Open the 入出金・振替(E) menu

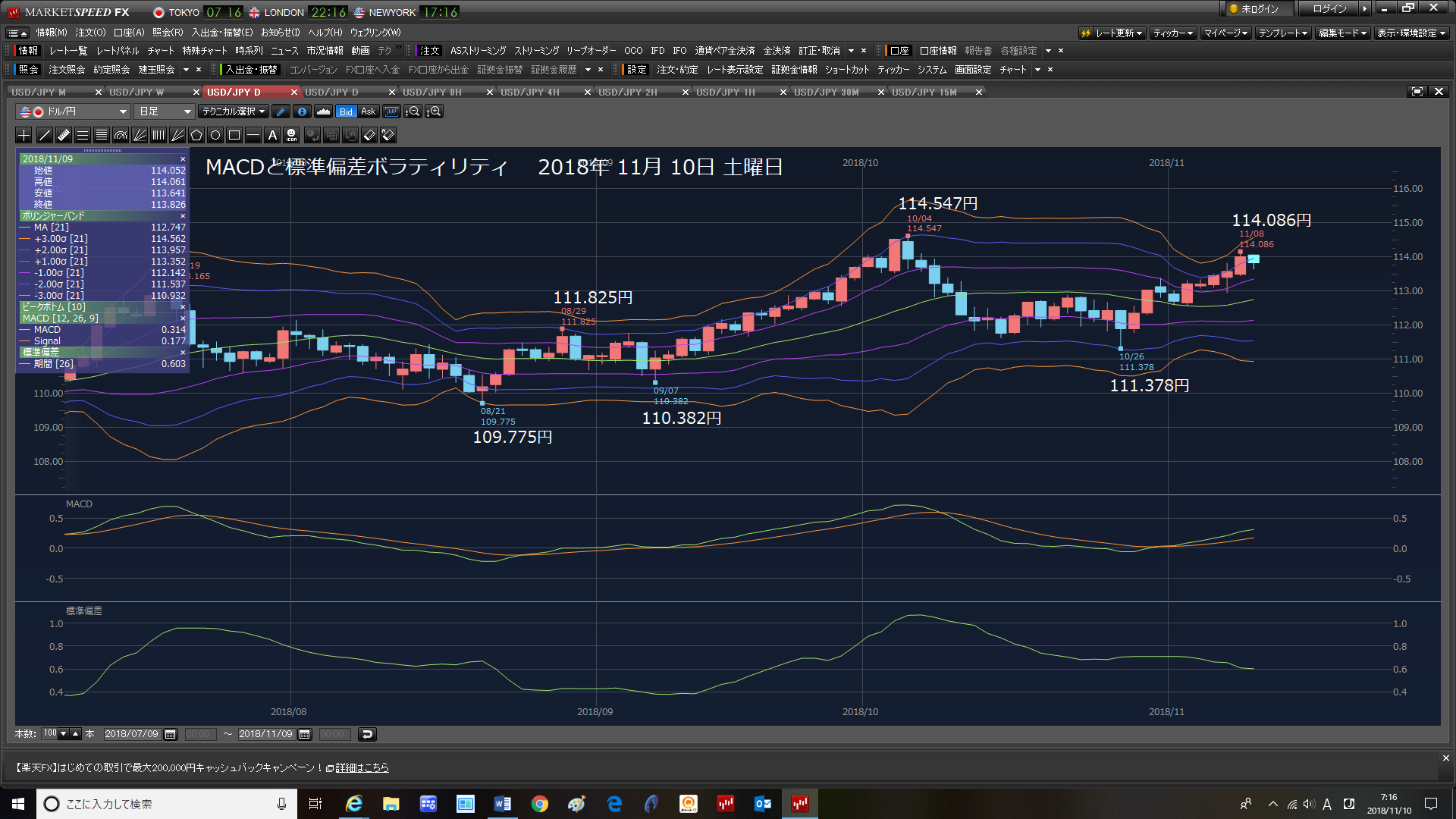coord(222,33)
